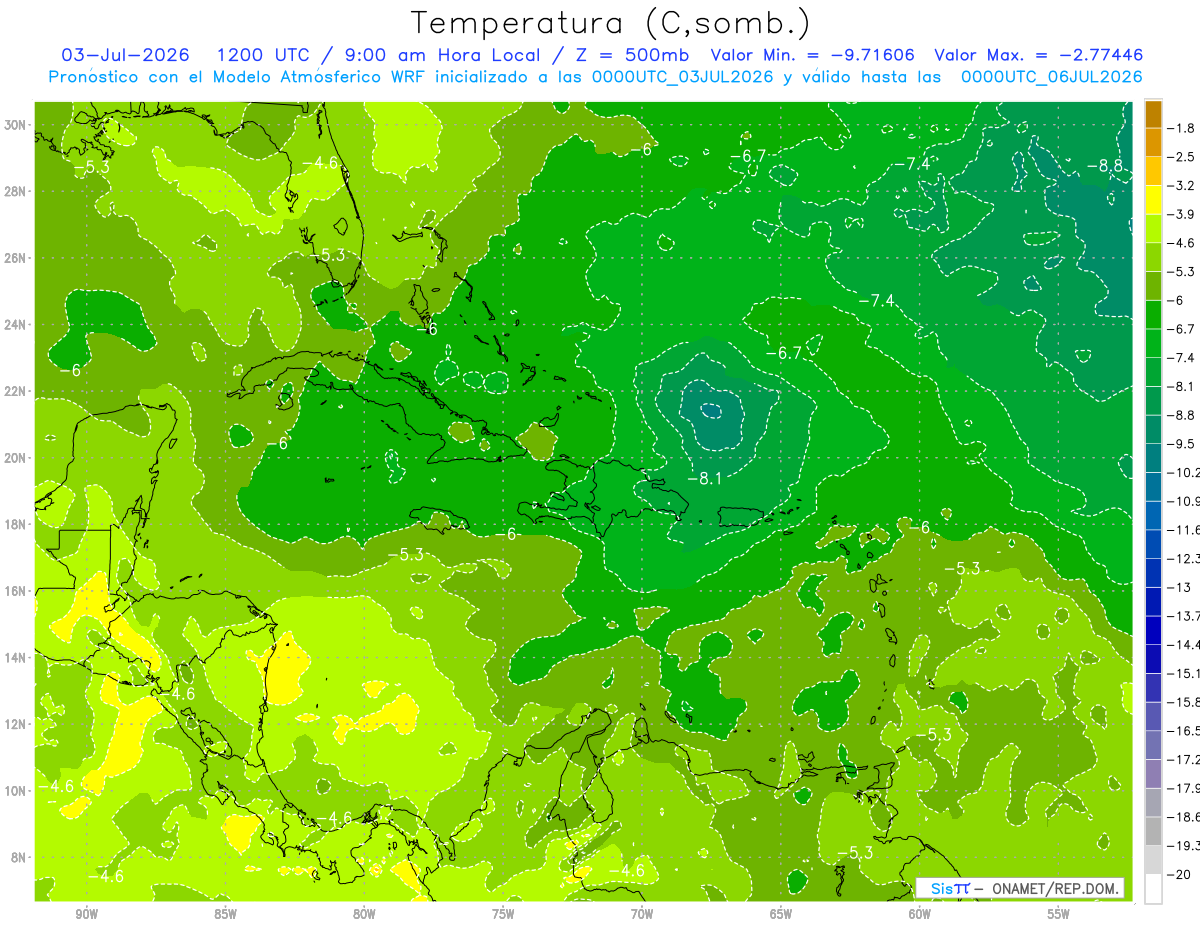
Task: Click the 80W longitude axis label
Action: pyautogui.click(x=364, y=914)
